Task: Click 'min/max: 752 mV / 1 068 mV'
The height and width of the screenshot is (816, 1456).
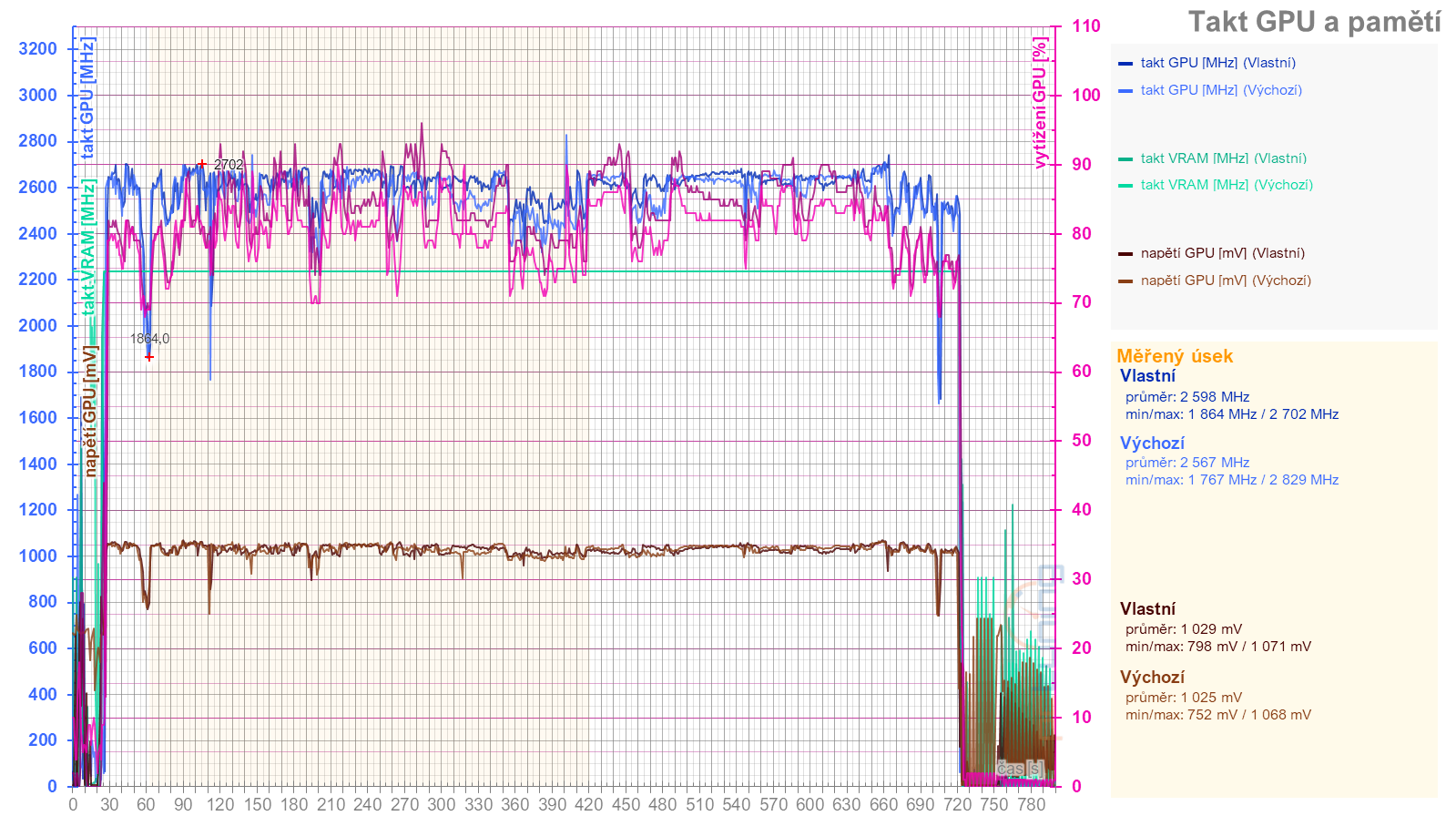Action: click(1218, 715)
